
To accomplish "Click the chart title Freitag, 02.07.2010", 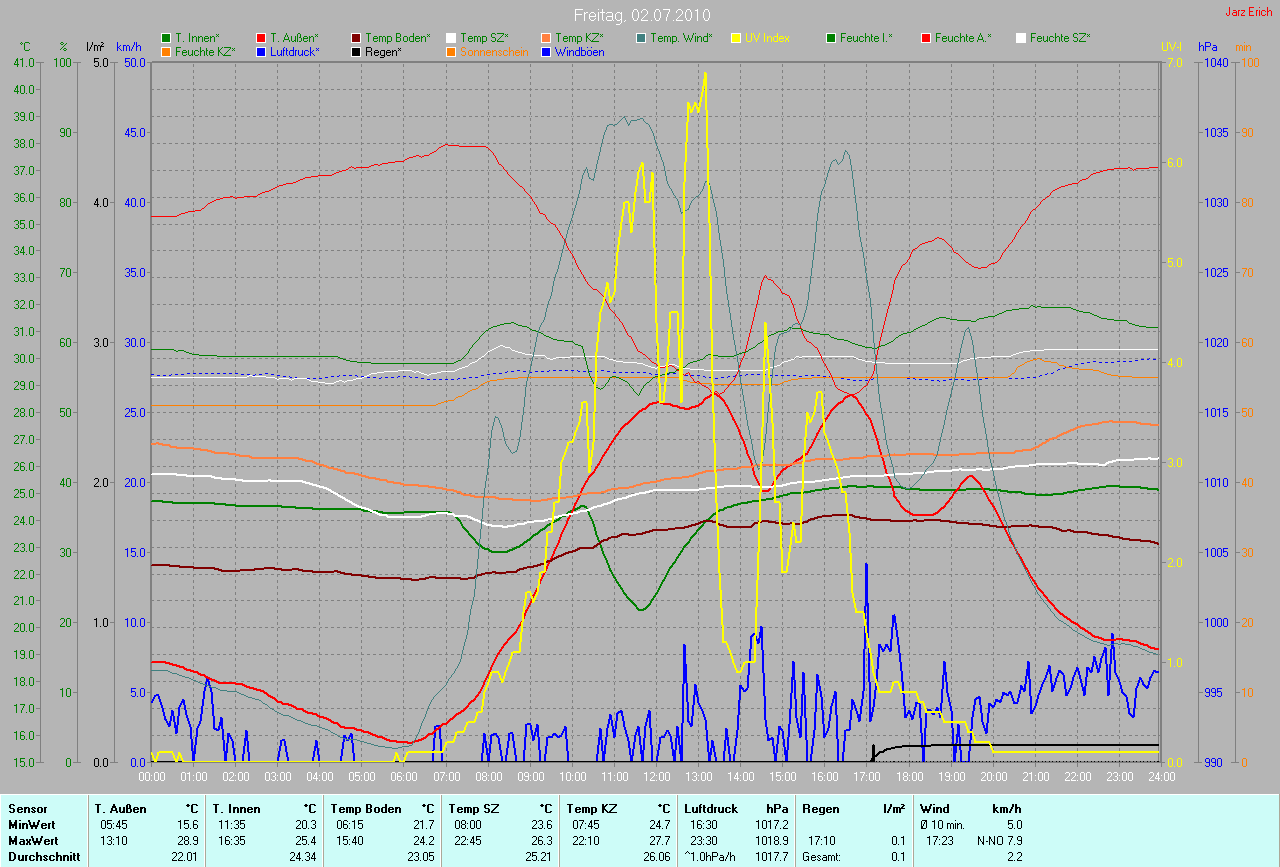I will pyautogui.click(x=641, y=16).
